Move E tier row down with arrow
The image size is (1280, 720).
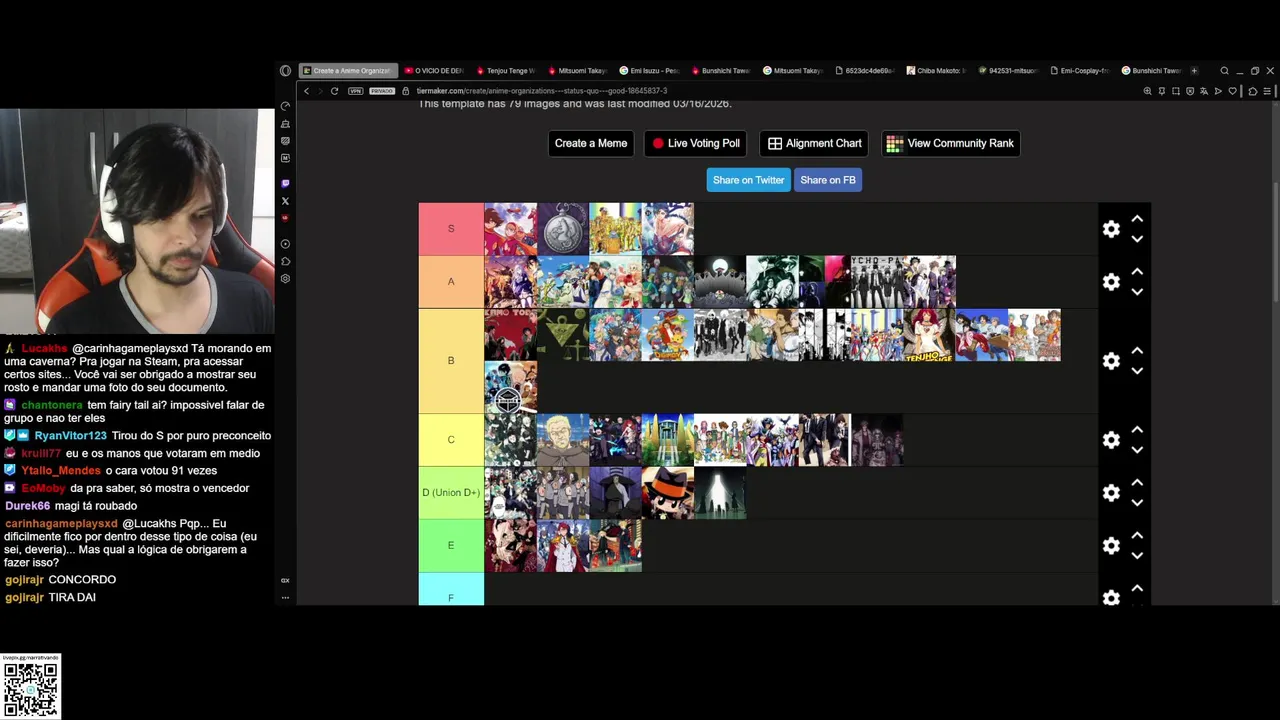(x=1137, y=555)
